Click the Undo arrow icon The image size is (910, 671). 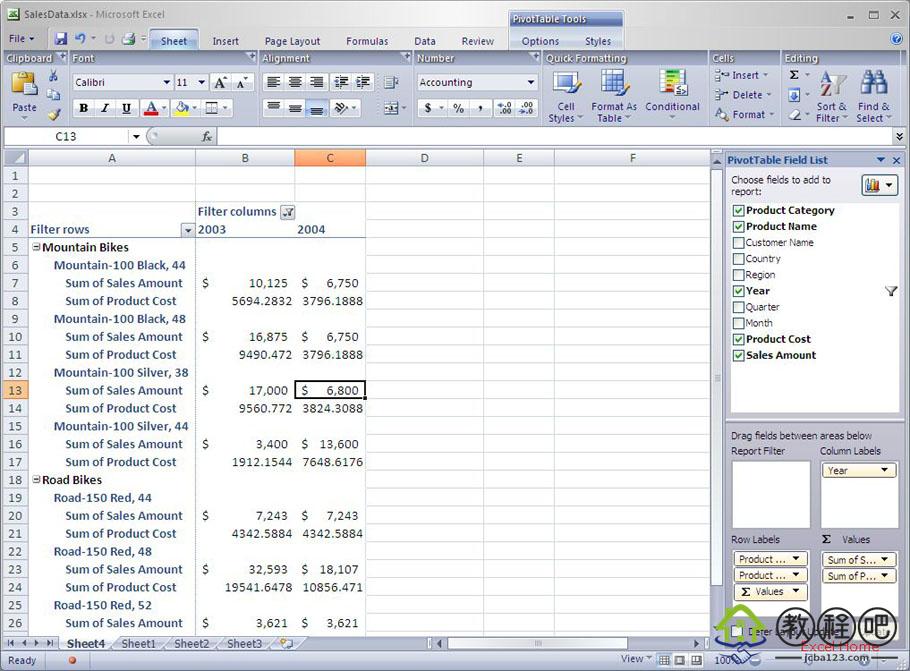pos(80,39)
